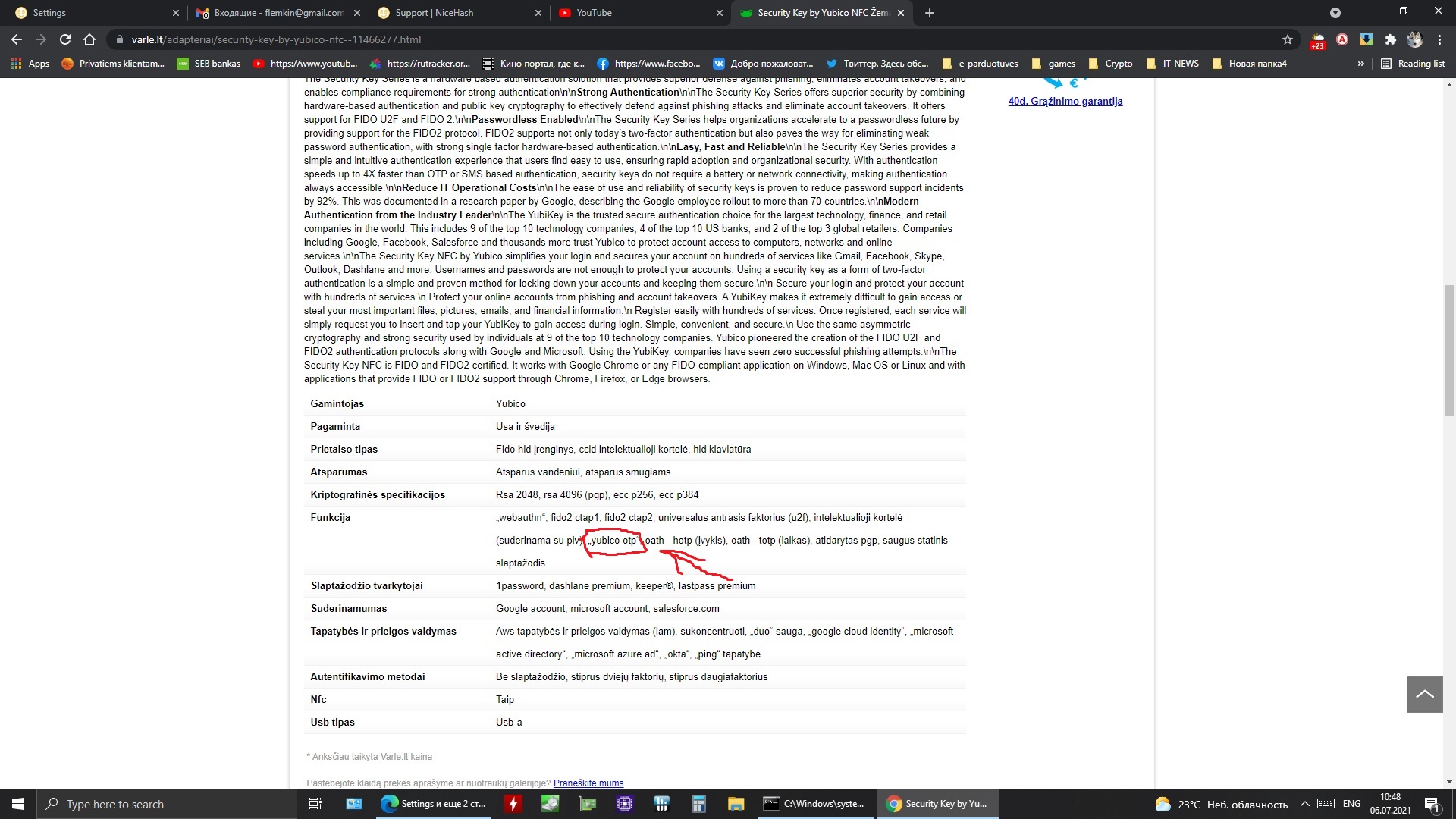Viewport: 1456px width, 819px height.
Task: Open the Facebook bookmark
Action: click(649, 64)
